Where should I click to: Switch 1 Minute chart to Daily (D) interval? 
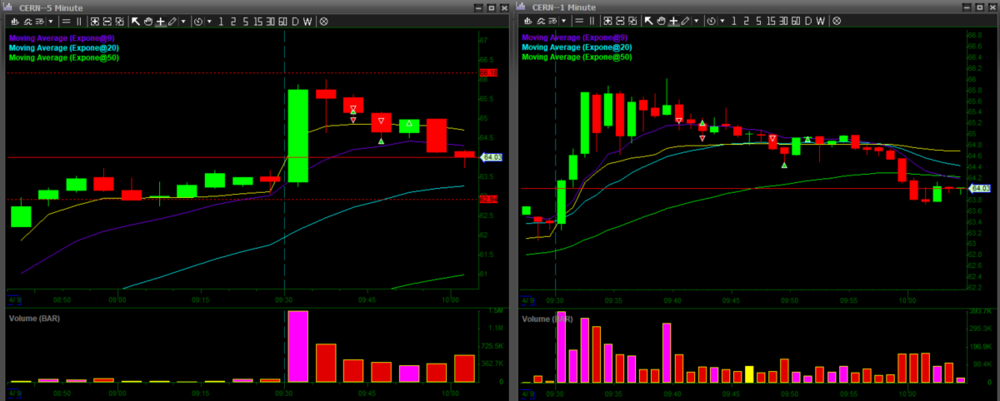click(808, 21)
